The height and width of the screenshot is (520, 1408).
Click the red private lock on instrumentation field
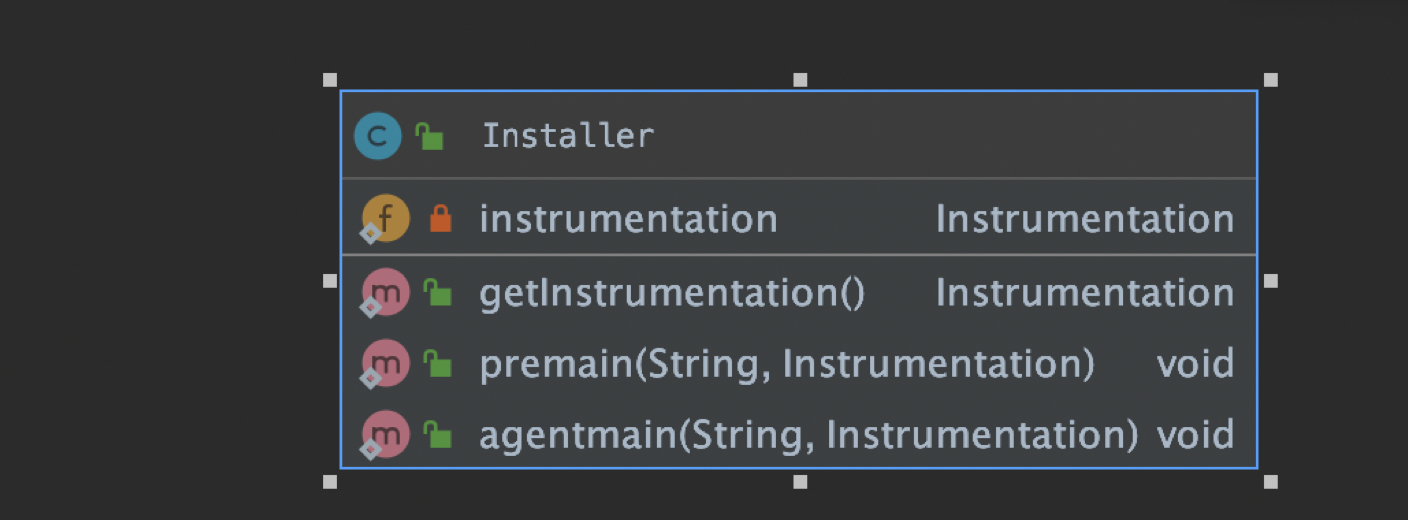tap(439, 218)
